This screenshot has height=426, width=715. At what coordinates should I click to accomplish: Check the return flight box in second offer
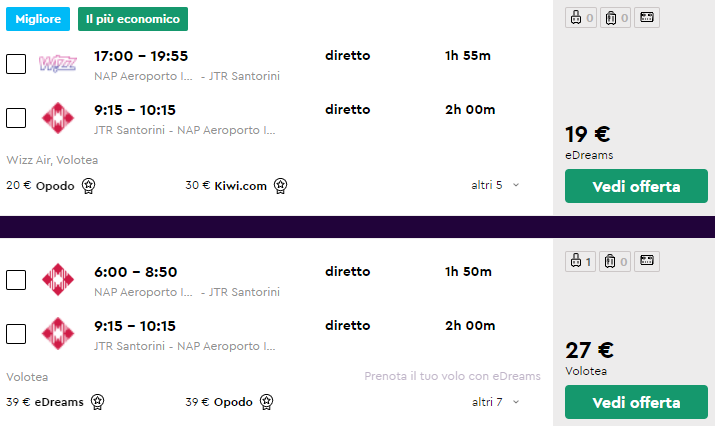point(16,334)
